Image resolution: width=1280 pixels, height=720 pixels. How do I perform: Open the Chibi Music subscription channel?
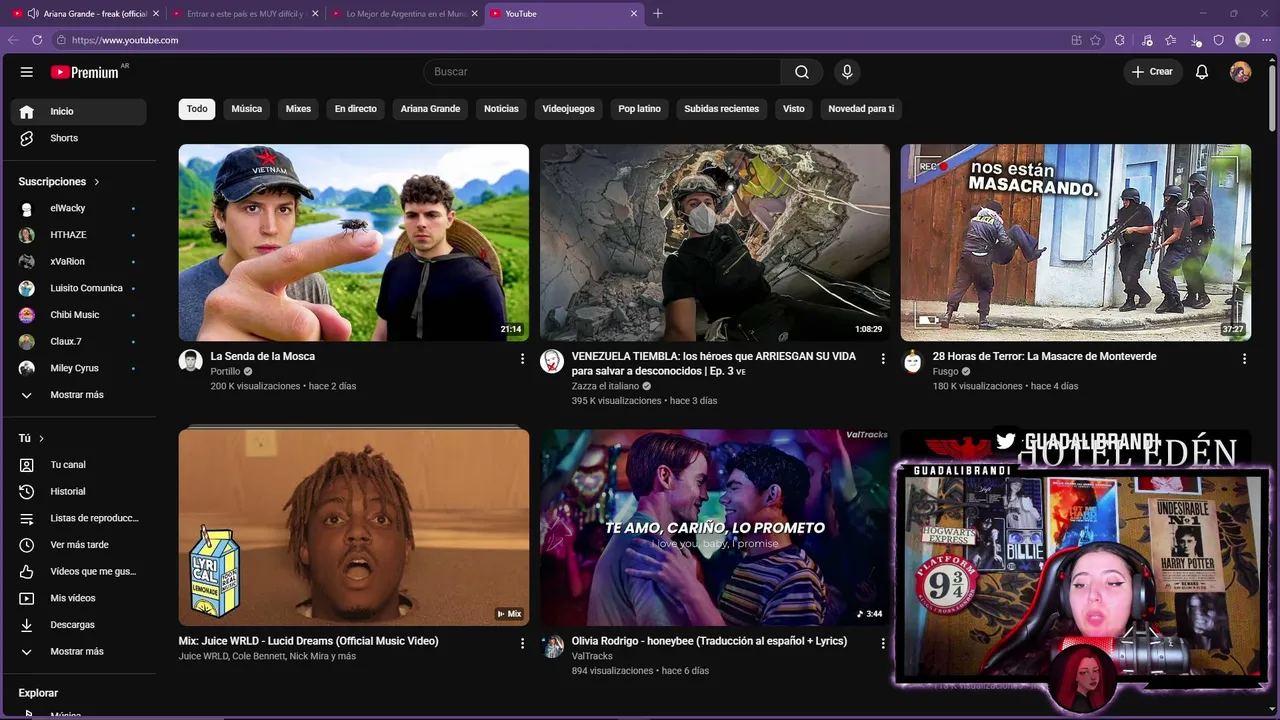click(x=79, y=315)
